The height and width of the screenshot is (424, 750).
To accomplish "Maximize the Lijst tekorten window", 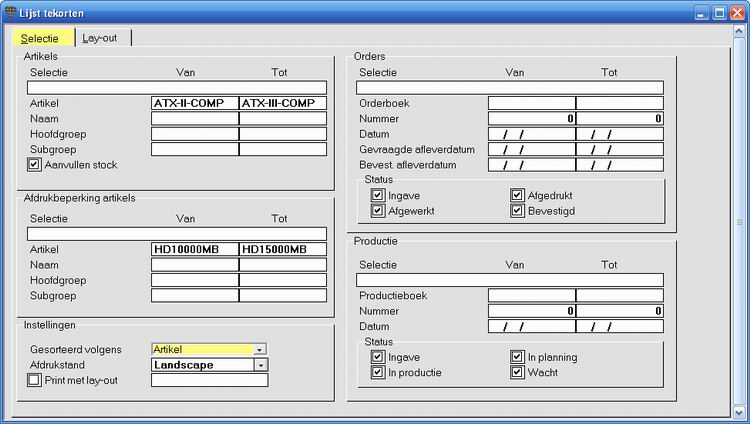I will [x=719, y=12].
